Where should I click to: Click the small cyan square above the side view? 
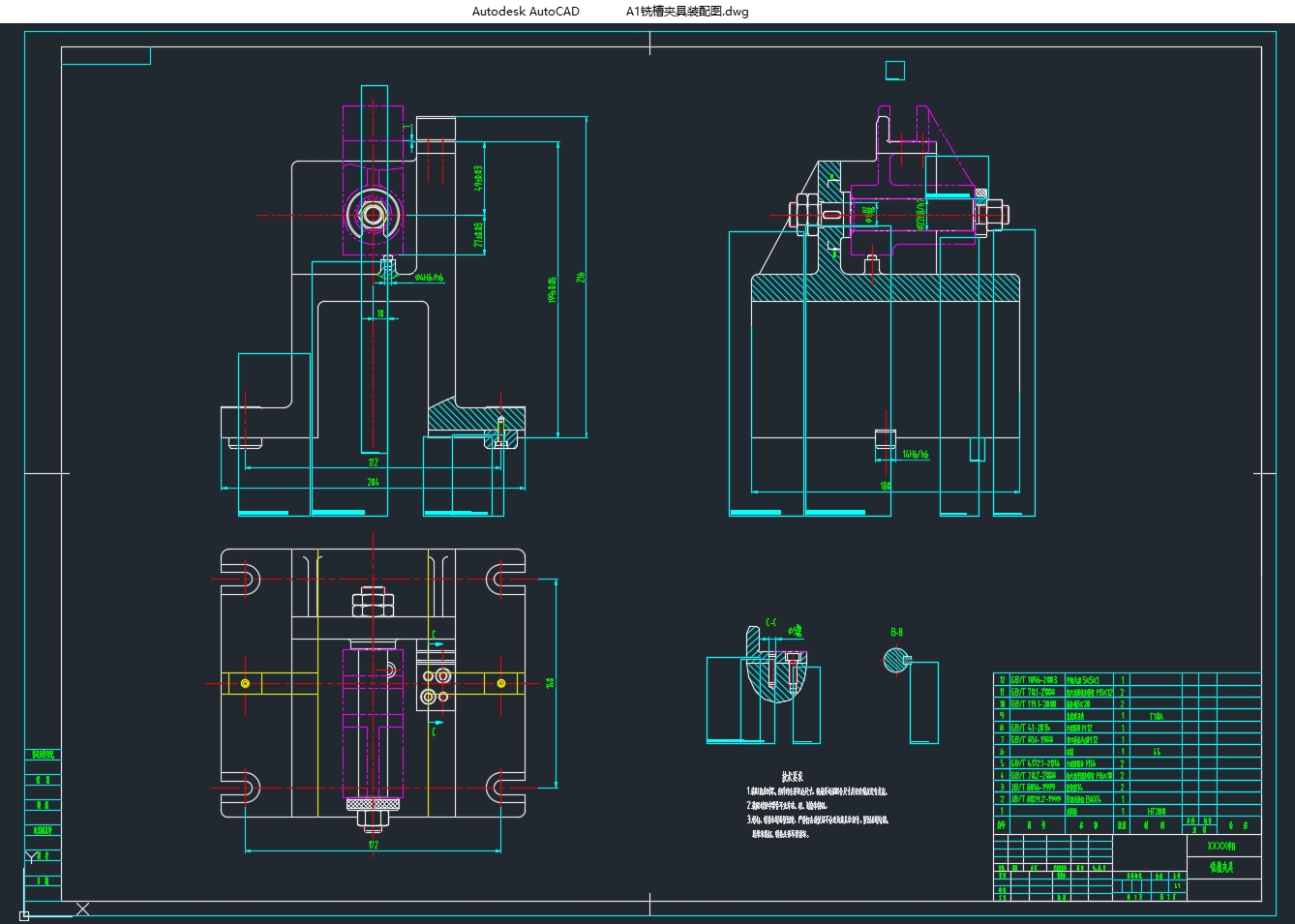pos(894,70)
